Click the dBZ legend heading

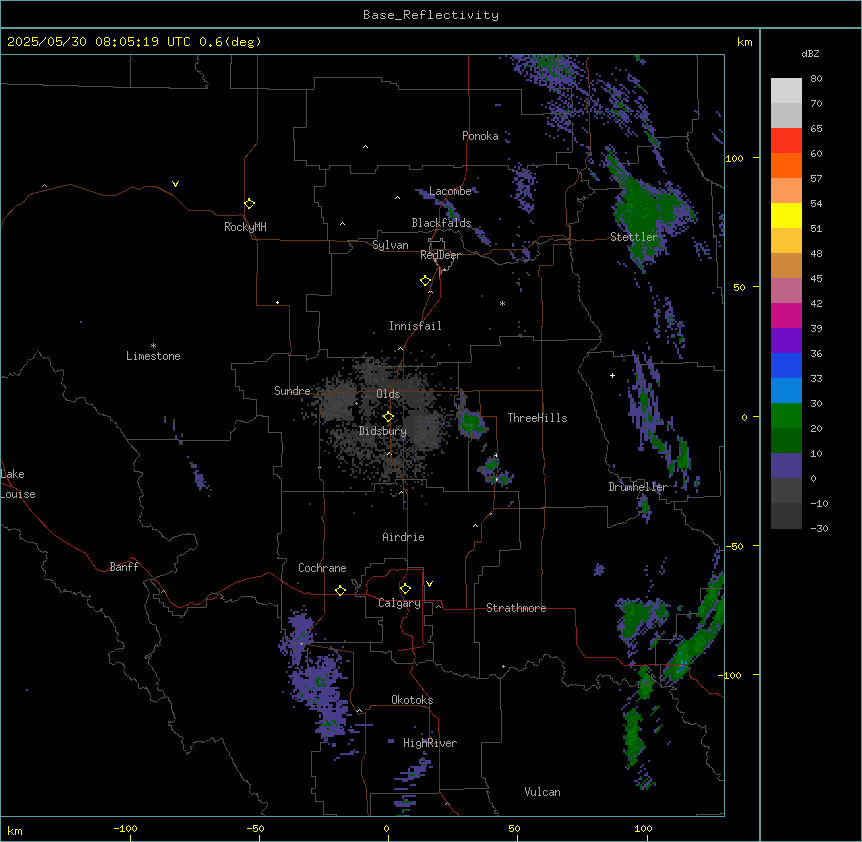pos(810,53)
